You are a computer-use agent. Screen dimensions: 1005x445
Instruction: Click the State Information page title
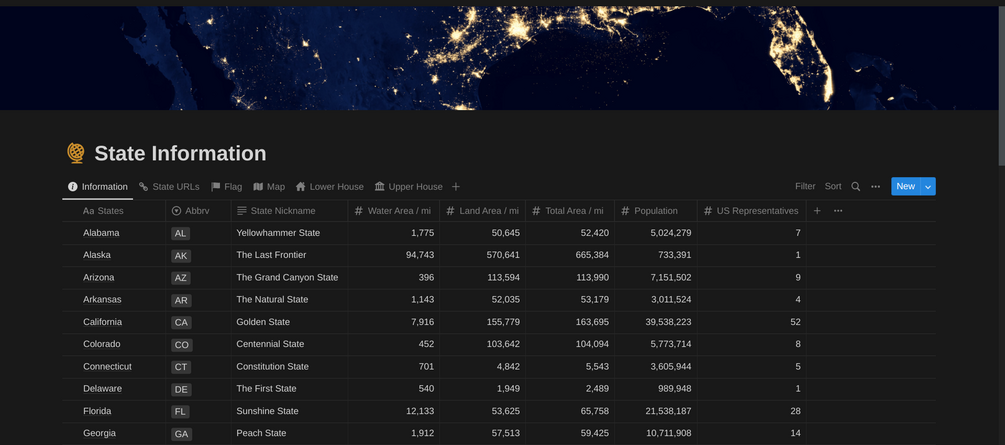pos(180,153)
